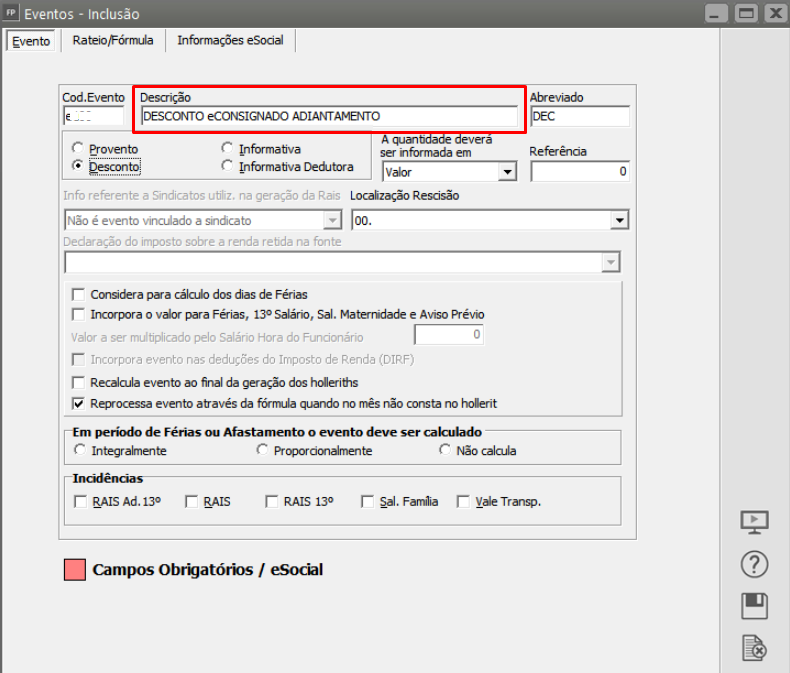Viewport: 790px width, 673px height.
Task: Switch to the Rateio/Fórmula tab
Action: tap(113, 41)
